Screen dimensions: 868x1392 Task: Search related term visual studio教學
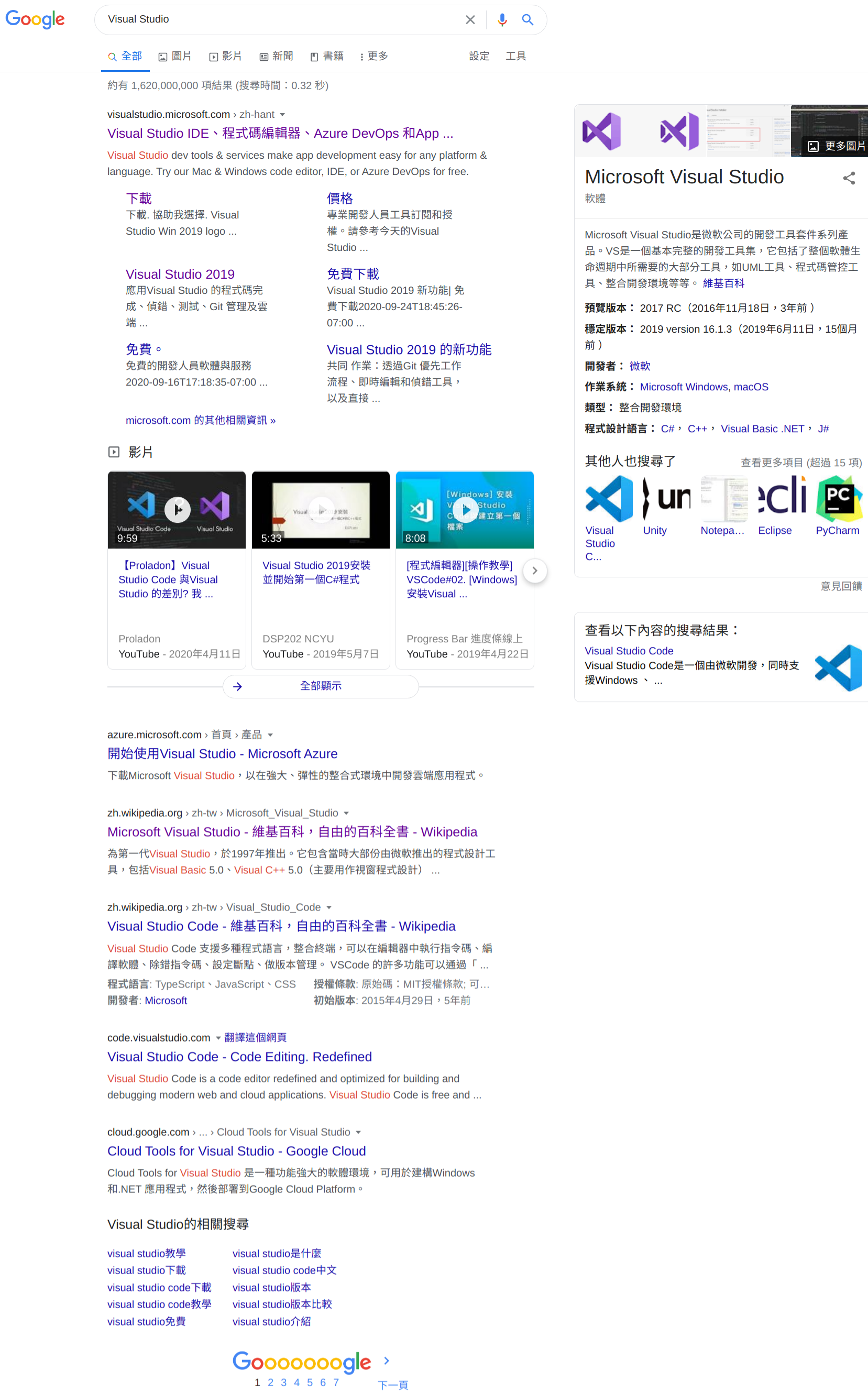tap(146, 1254)
